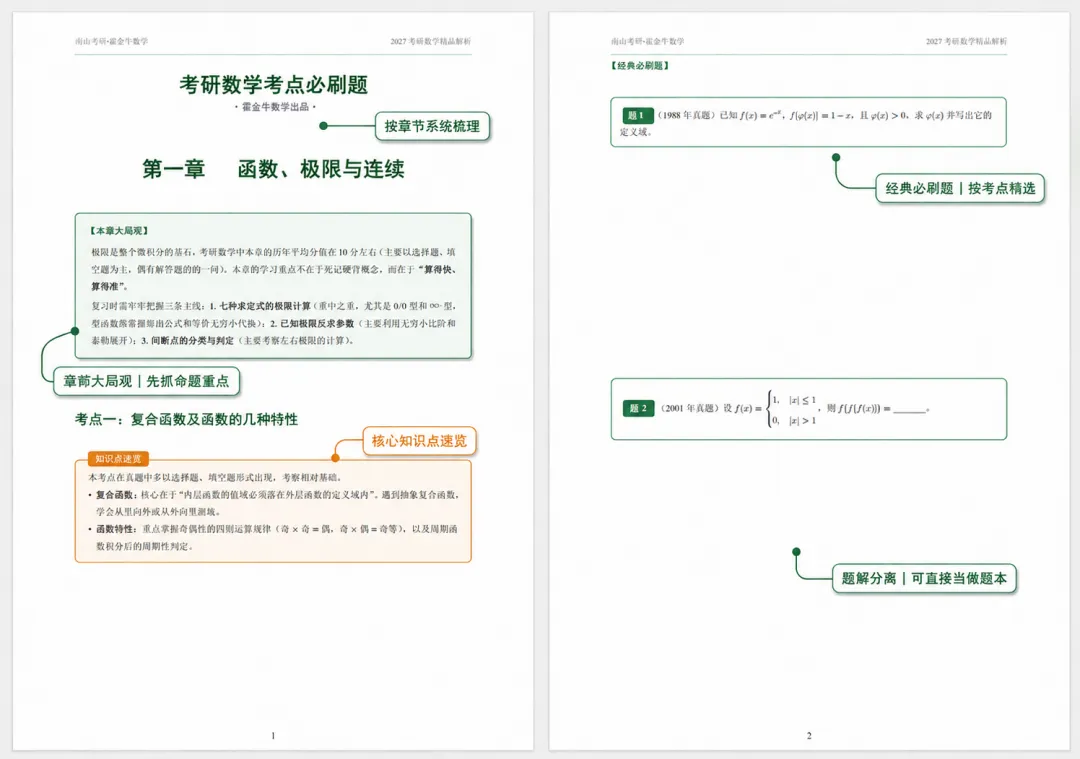
Task: Click the header 南山考研·霍金牛数学 on page 1
Action: pos(112,41)
